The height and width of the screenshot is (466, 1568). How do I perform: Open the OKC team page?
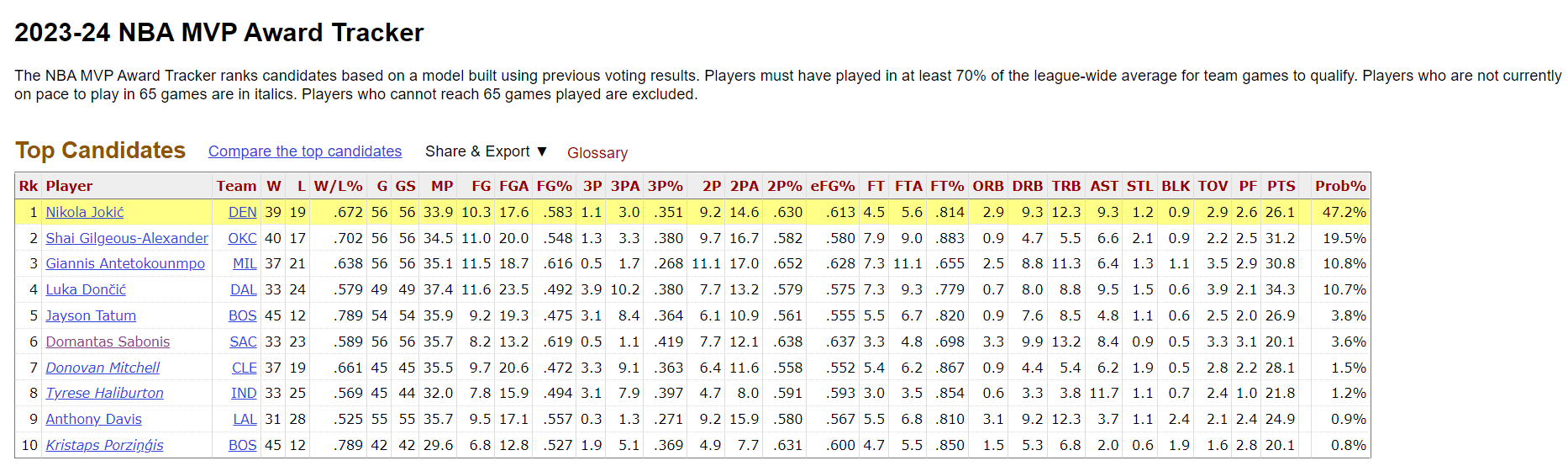(x=243, y=238)
